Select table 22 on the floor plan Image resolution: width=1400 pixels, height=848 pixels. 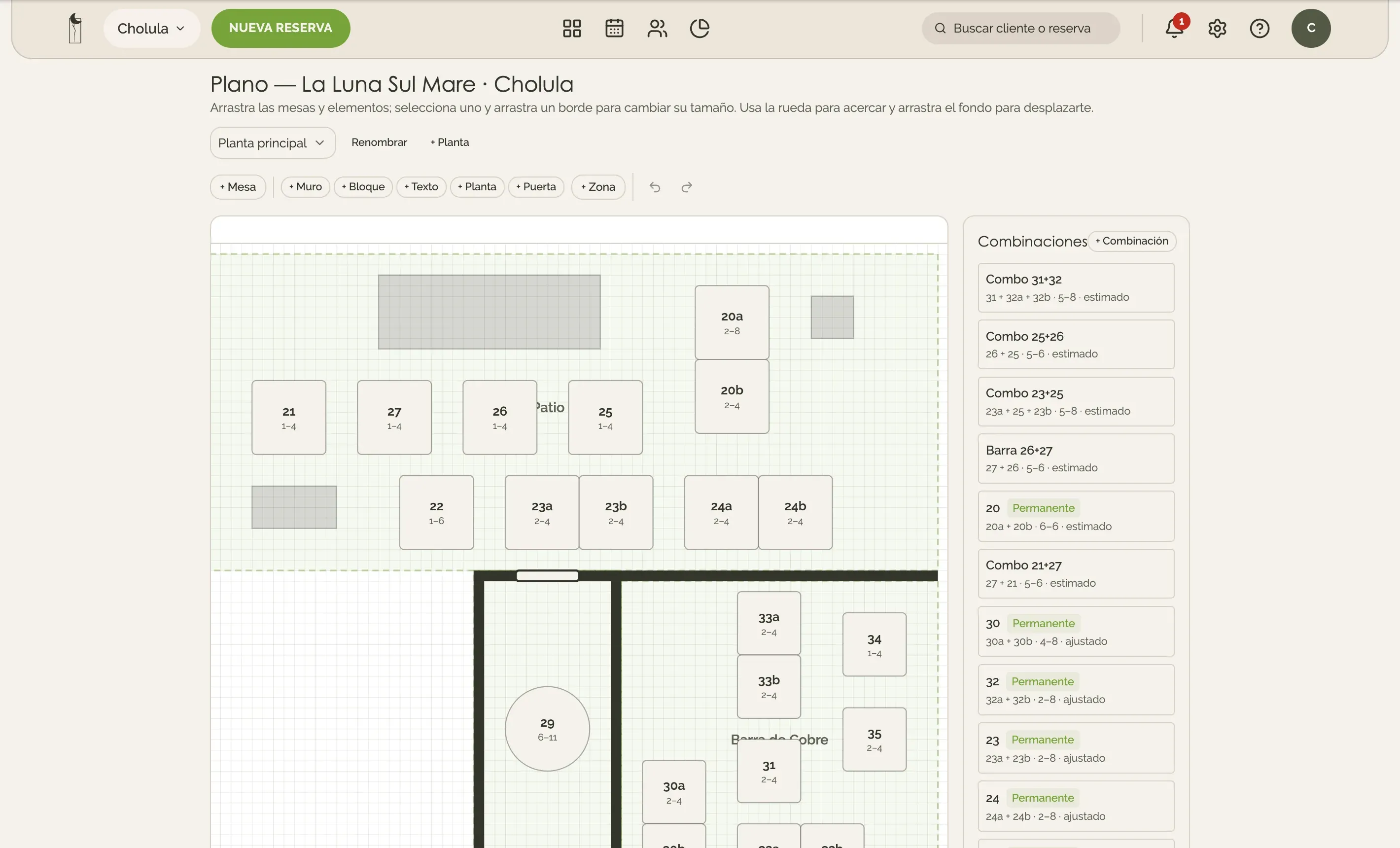click(x=436, y=512)
